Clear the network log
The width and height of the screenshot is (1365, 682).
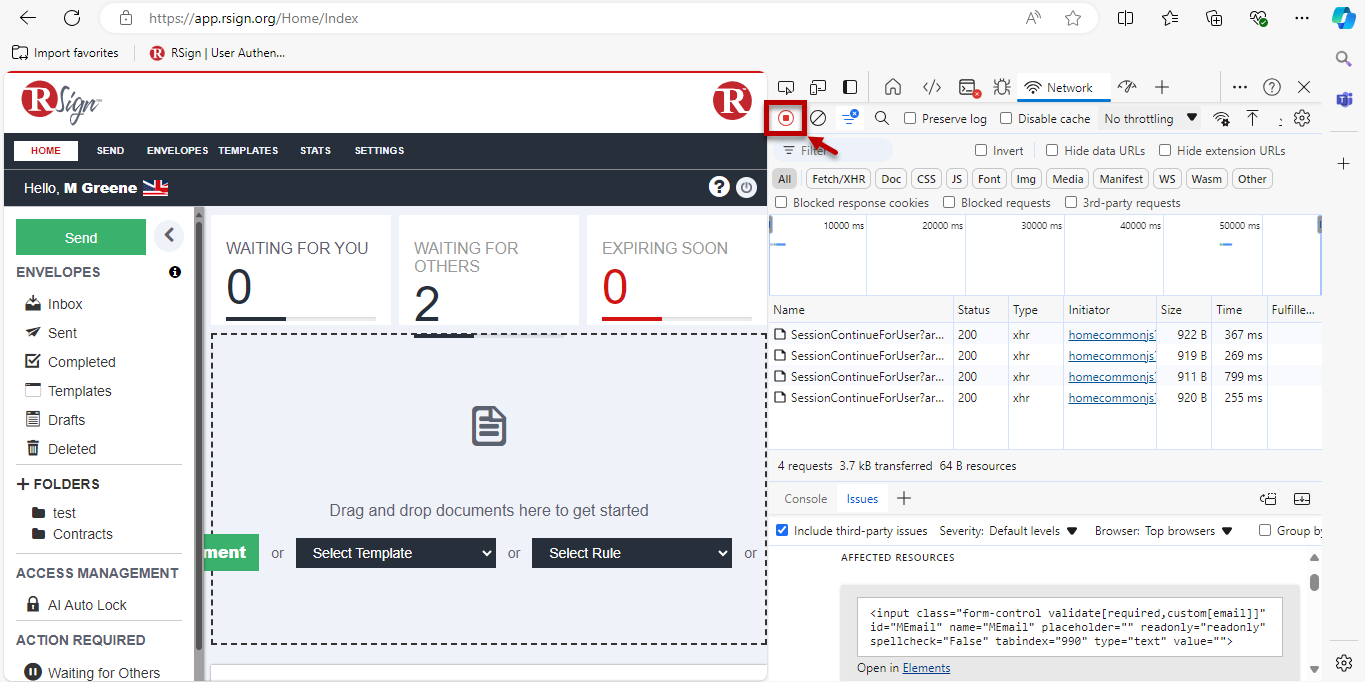(818, 118)
